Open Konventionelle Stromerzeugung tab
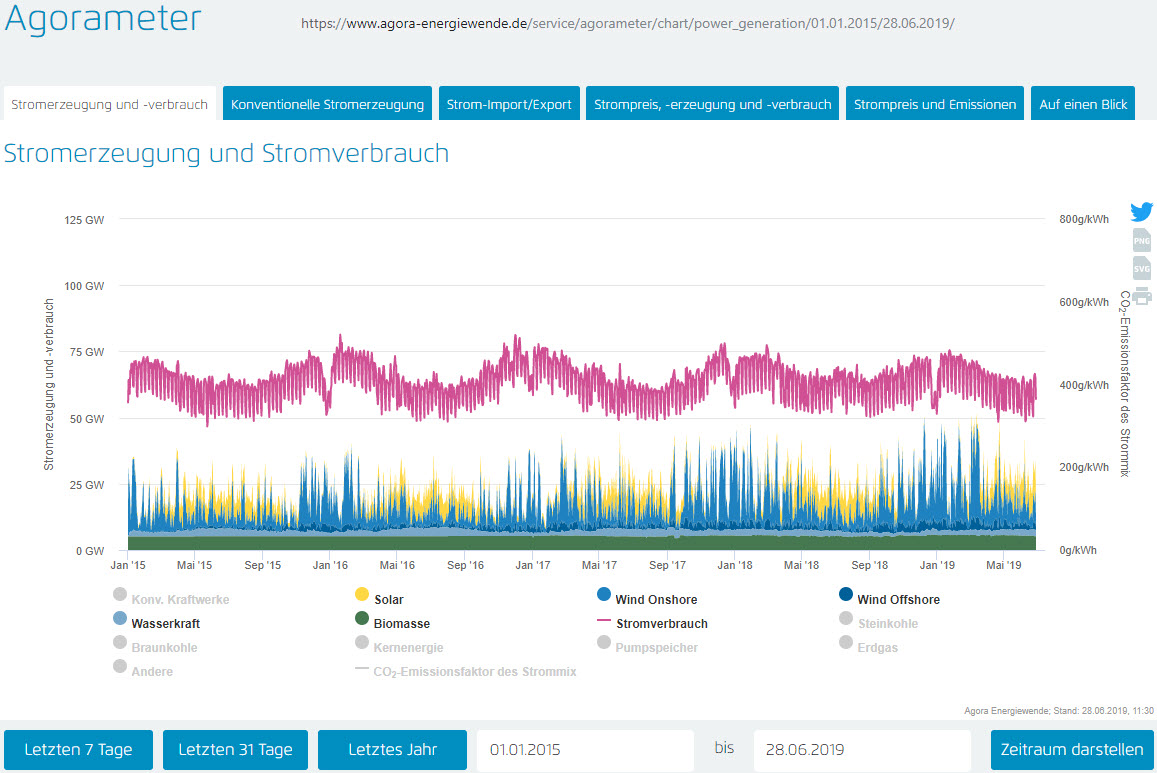 [327, 104]
